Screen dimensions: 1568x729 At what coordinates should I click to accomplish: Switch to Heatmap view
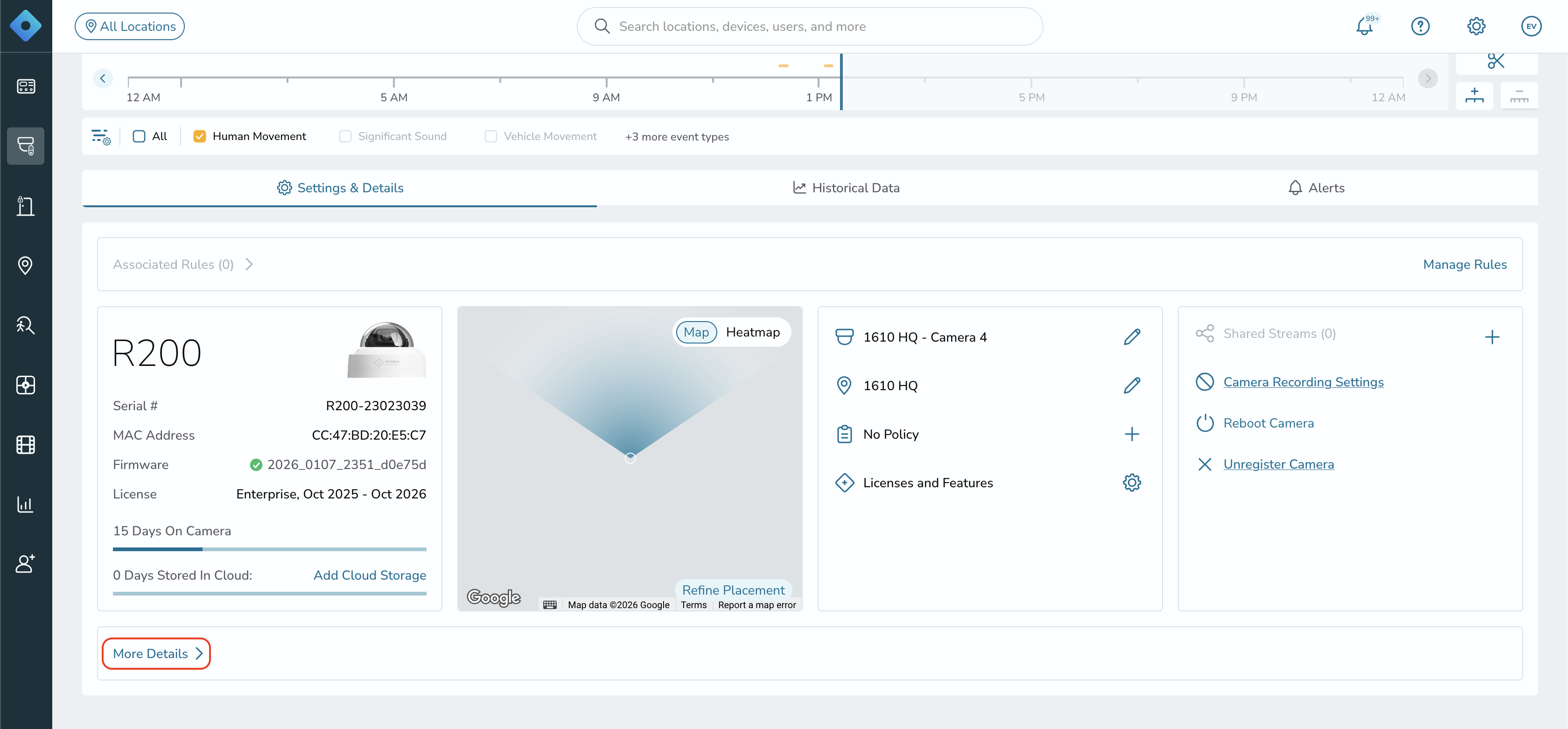[752, 332]
